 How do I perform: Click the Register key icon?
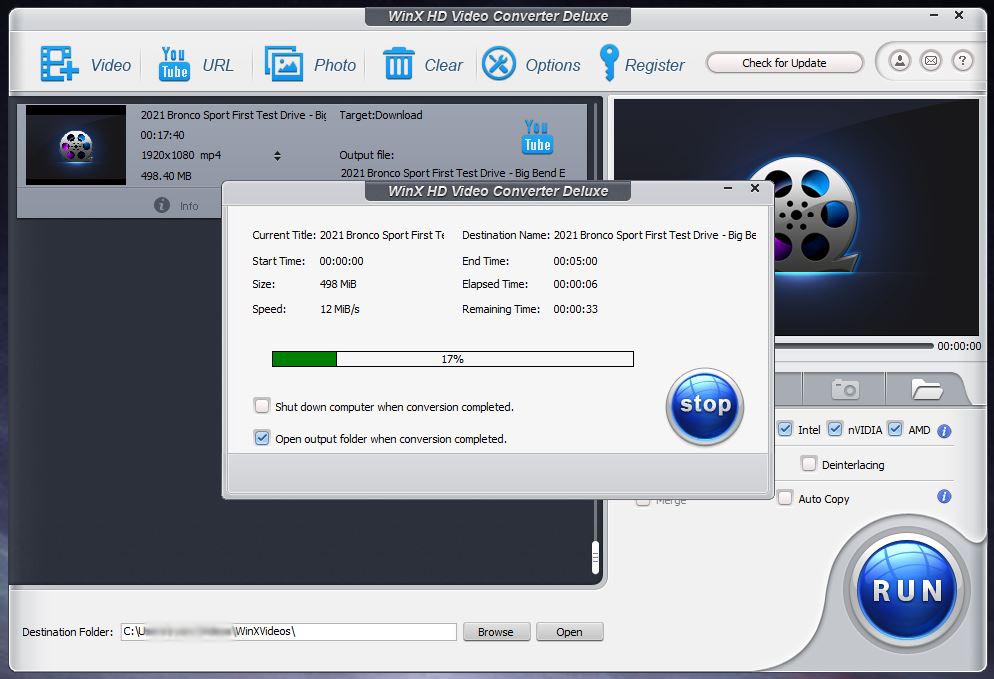pos(608,64)
